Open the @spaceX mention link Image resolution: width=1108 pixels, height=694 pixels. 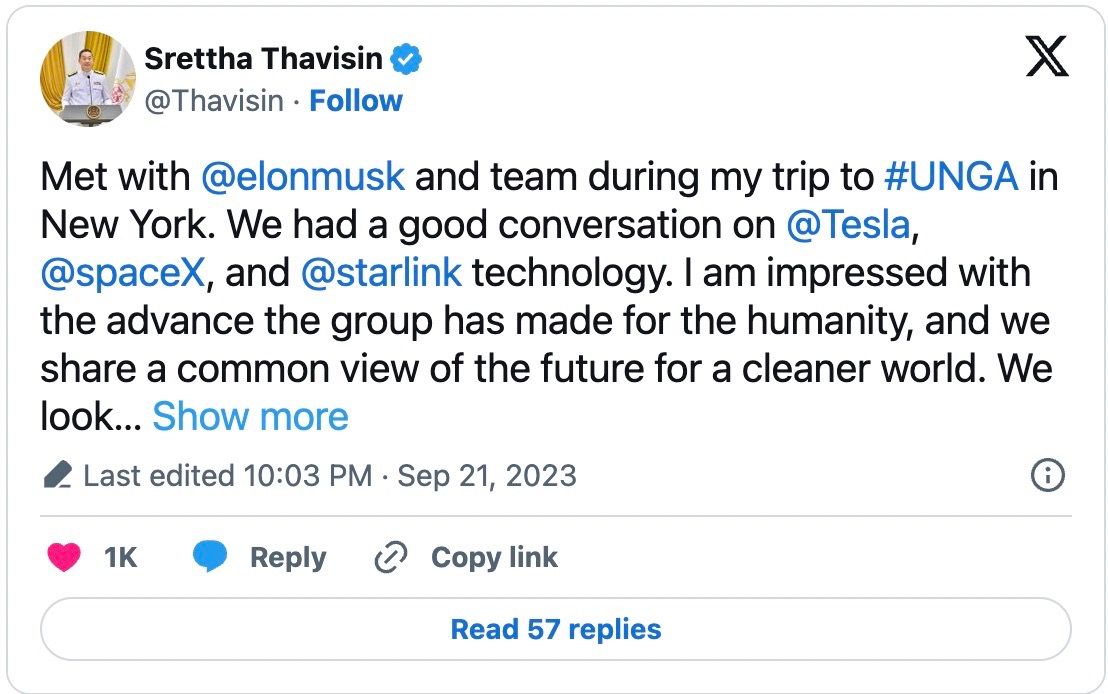click(122, 272)
